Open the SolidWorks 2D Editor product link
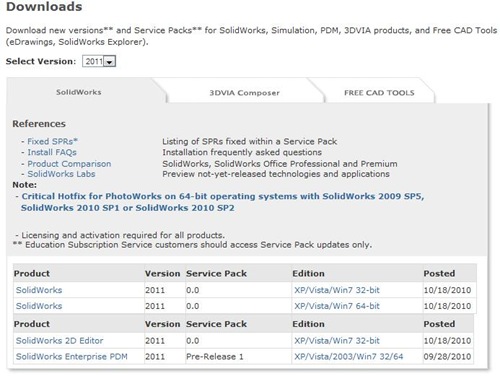Image resolution: width=500 pixels, height=376 pixels. click(60, 341)
